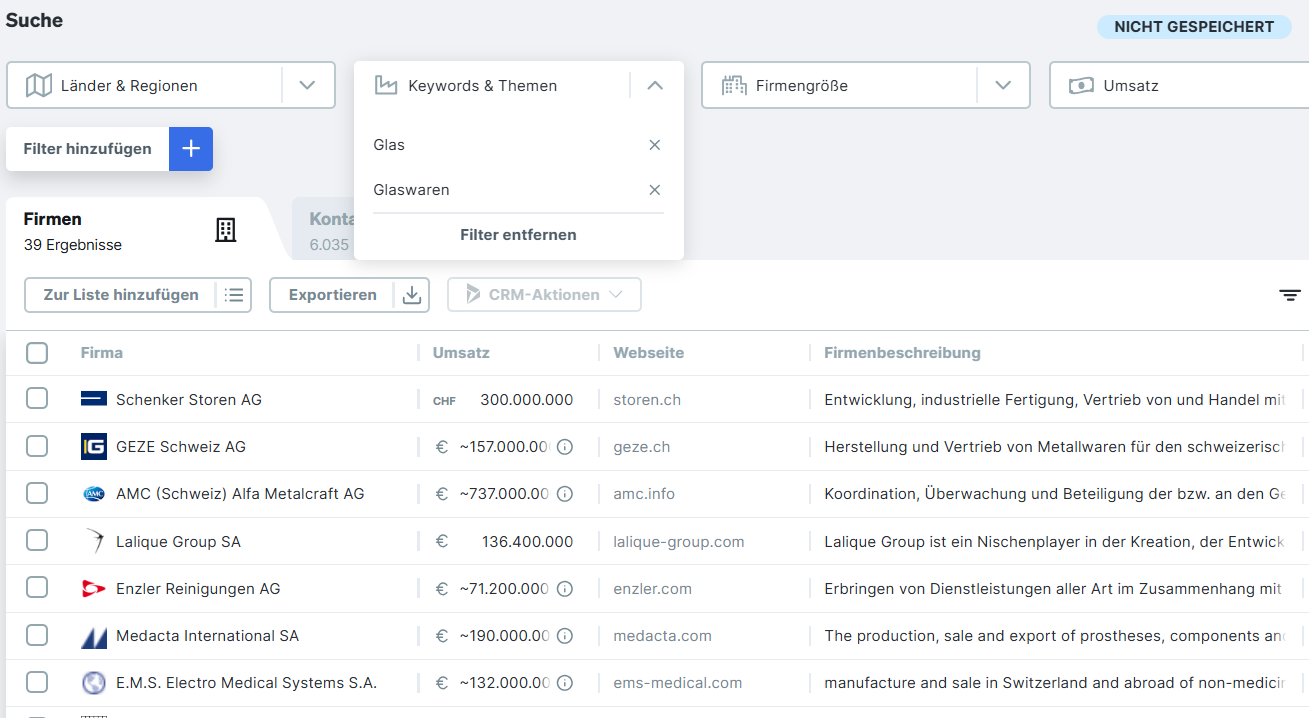Viewport: 1309px width, 718px height.
Task: Click the Firmengröße filter label
Action: click(802, 86)
